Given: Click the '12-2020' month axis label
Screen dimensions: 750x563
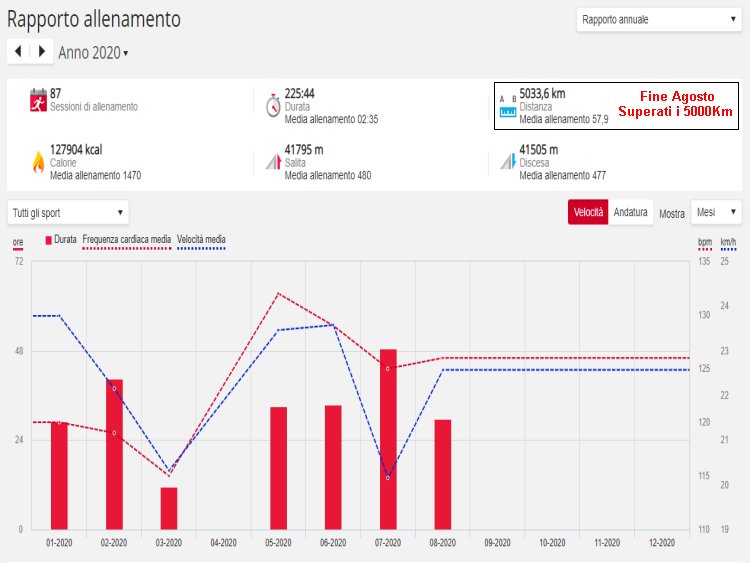Looking at the screenshot, I should (x=662, y=543).
